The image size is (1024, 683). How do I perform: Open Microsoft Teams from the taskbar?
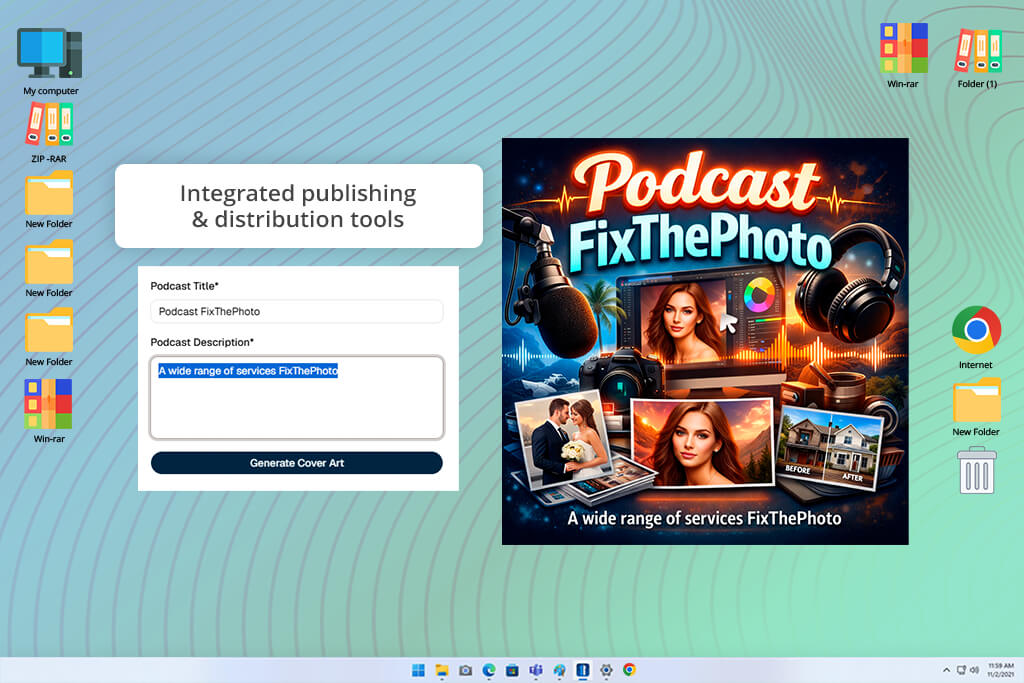(x=536, y=670)
